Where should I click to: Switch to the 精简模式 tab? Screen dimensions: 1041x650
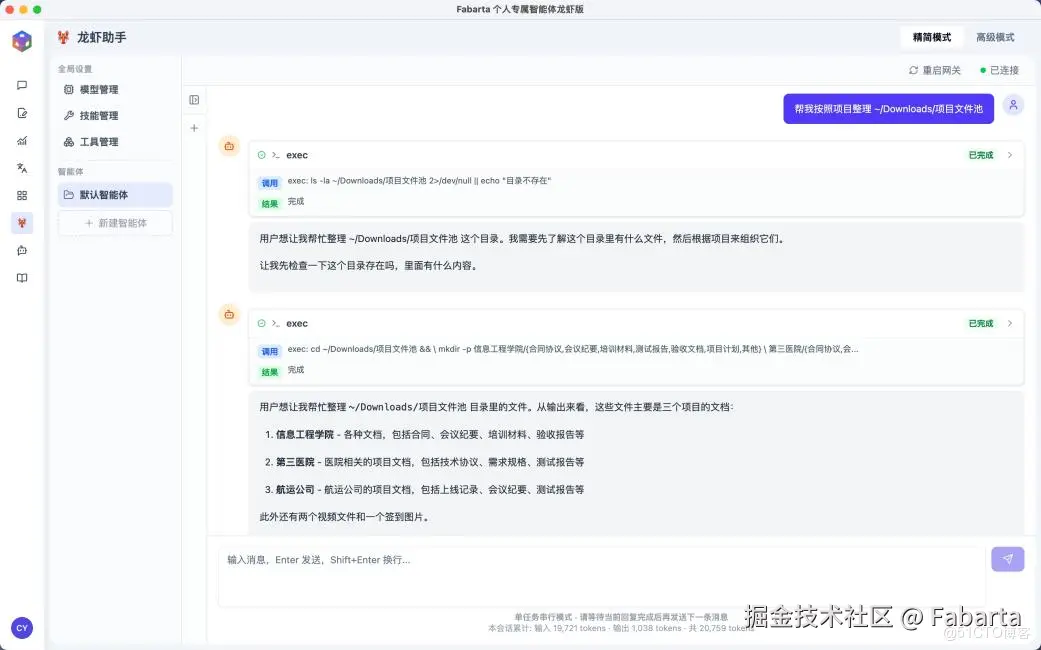coord(930,37)
